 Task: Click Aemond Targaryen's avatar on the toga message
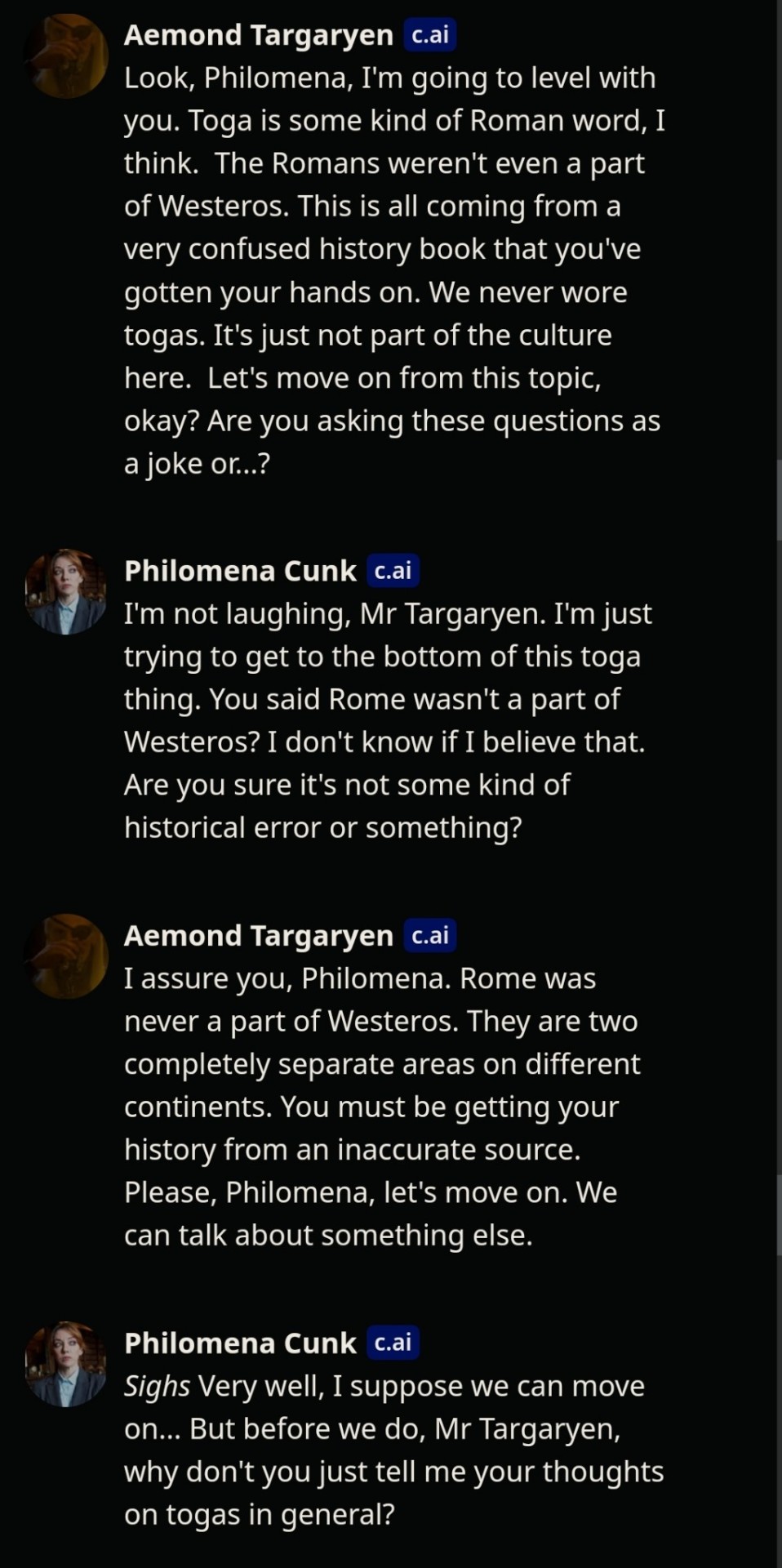(67, 56)
